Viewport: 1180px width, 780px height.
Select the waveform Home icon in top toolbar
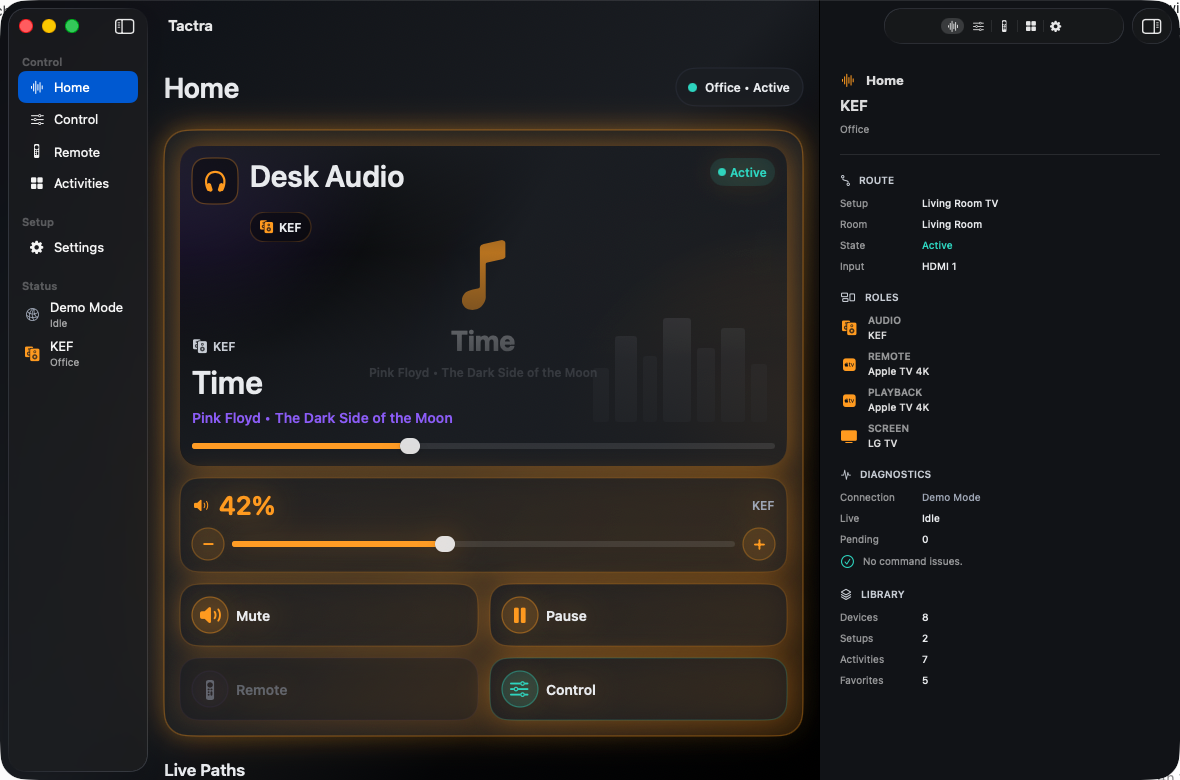tap(952, 26)
